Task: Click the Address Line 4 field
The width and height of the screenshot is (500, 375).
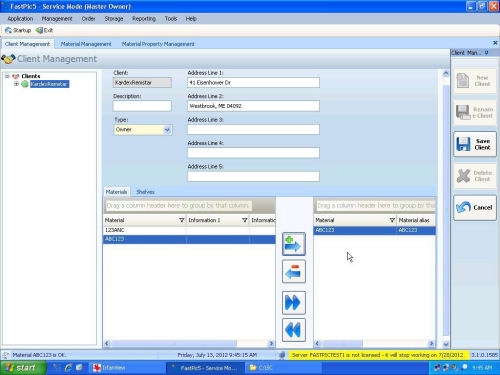Action: tap(253, 153)
